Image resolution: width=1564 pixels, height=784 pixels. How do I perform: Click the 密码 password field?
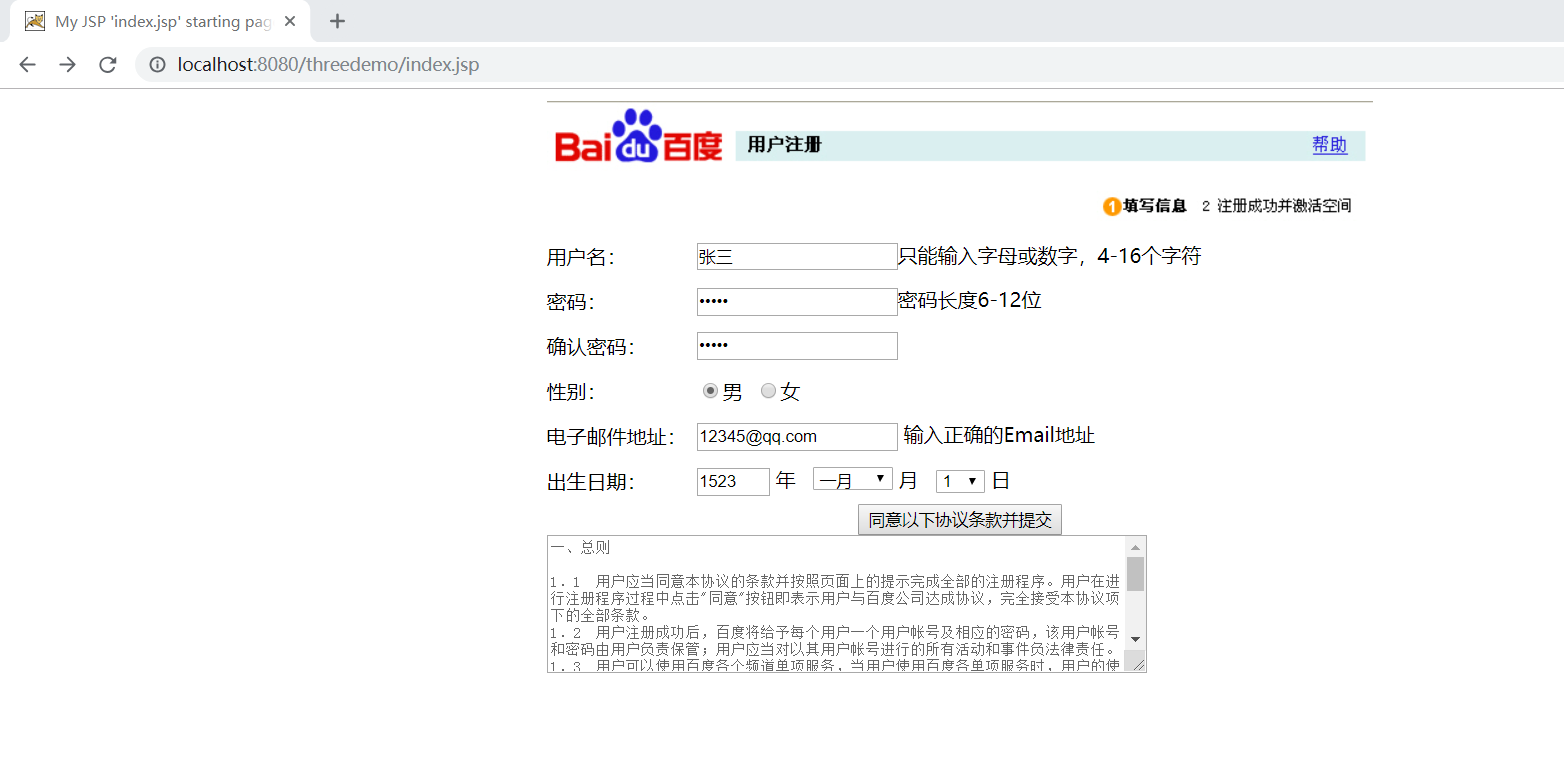(x=797, y=301)
